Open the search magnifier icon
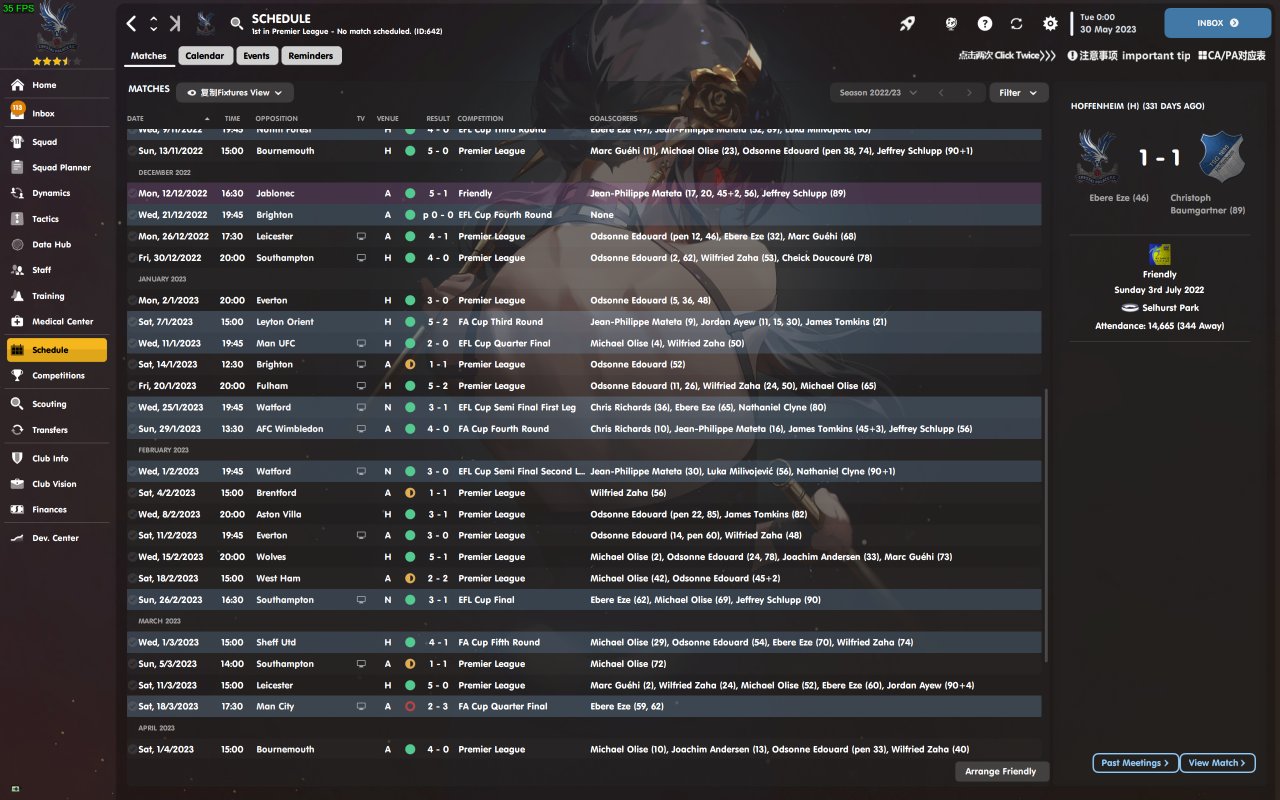Image resolution: width=1280 pixels, height=800 pixels. [236, 23]
